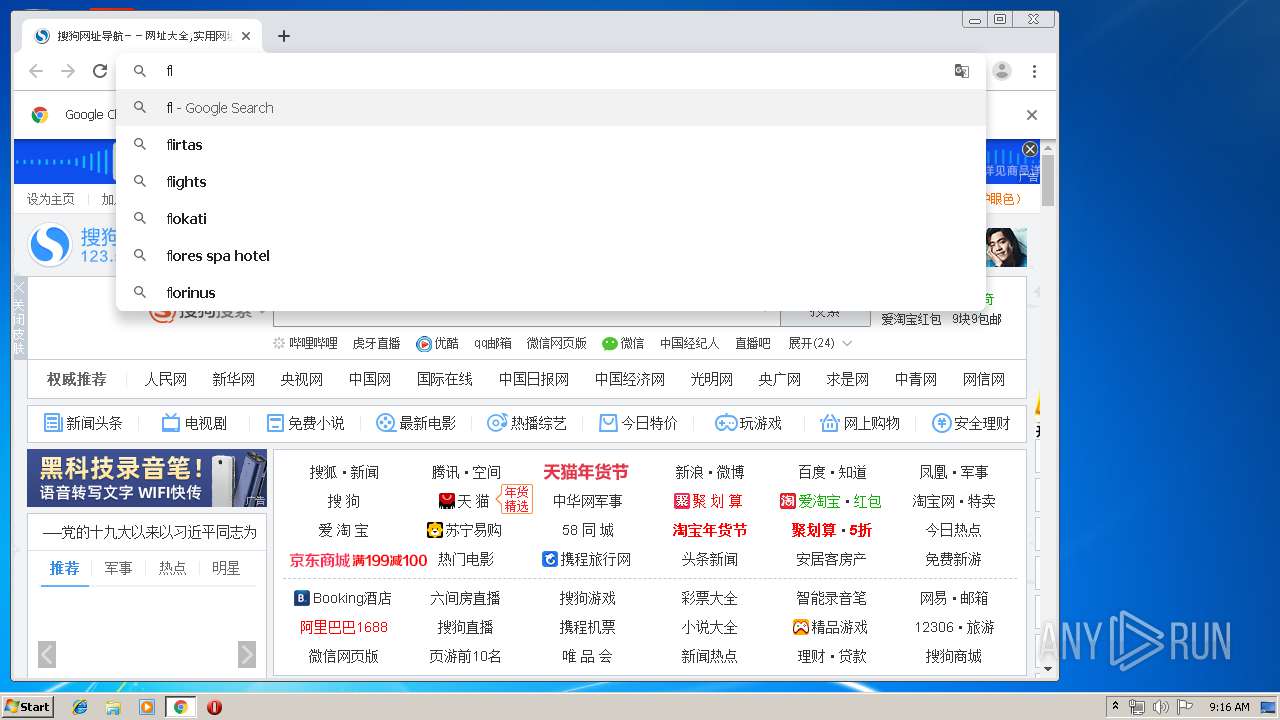Show next item with right carousel arrow
The image size is (1280, 720).
(x=247, y=655)
